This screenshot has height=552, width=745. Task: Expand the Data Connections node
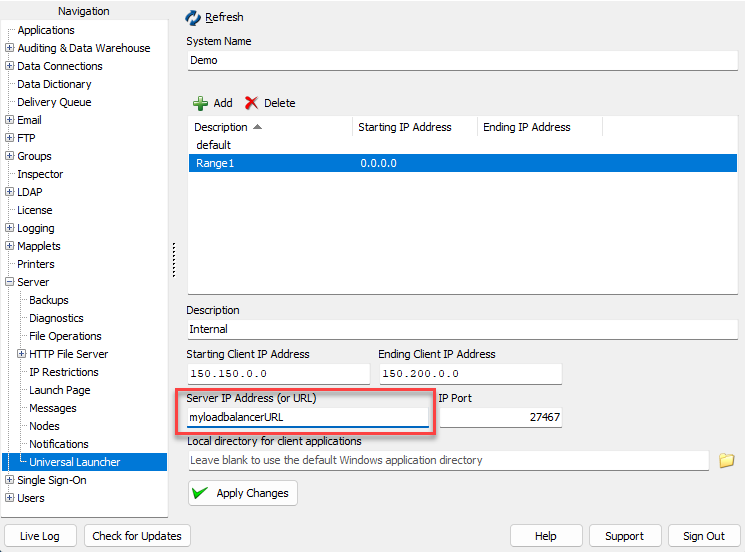10,66
